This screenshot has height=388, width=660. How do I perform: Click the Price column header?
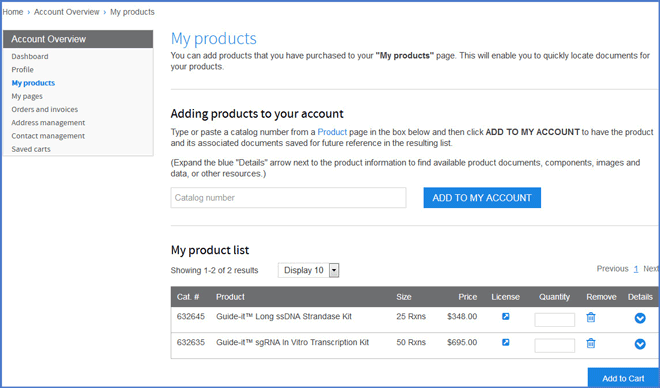point(468,297)
